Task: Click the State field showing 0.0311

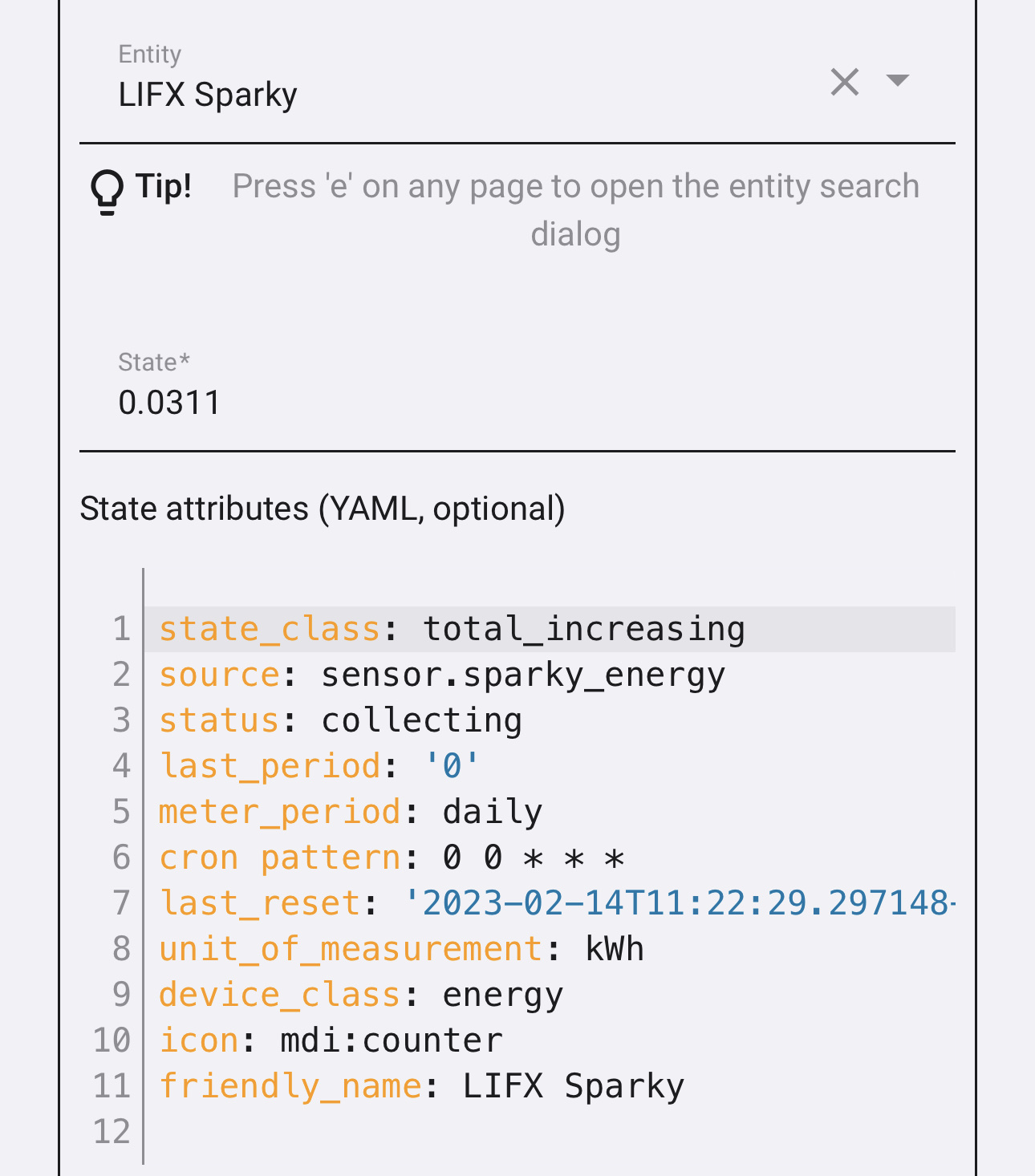Action: (170, 401)
